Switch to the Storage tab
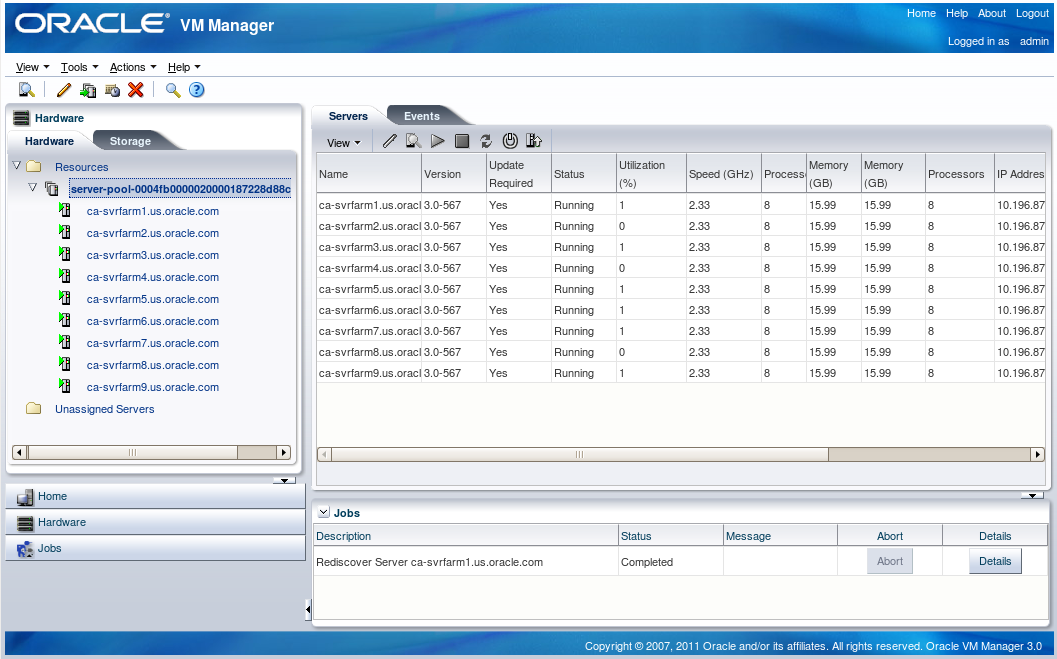 130,141
